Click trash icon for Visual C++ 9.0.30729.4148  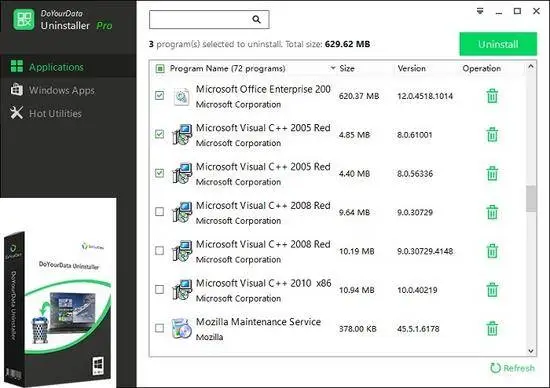click(492, 251)
